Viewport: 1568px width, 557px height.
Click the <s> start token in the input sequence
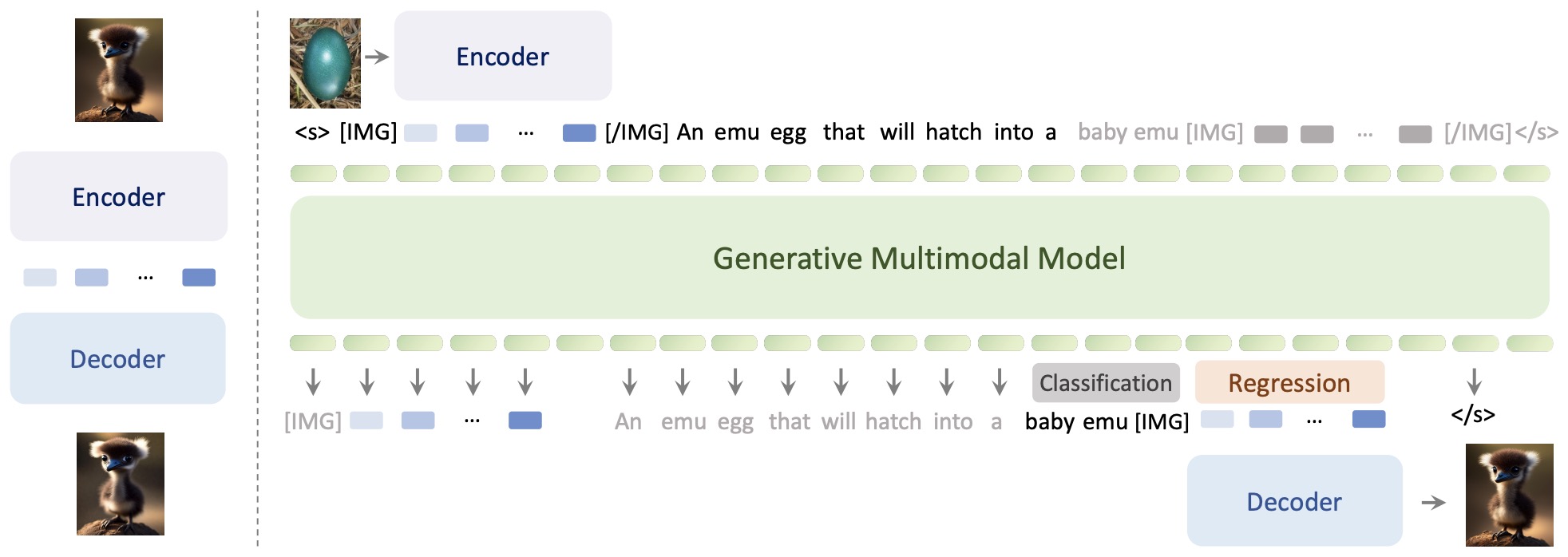pos(311,132)
